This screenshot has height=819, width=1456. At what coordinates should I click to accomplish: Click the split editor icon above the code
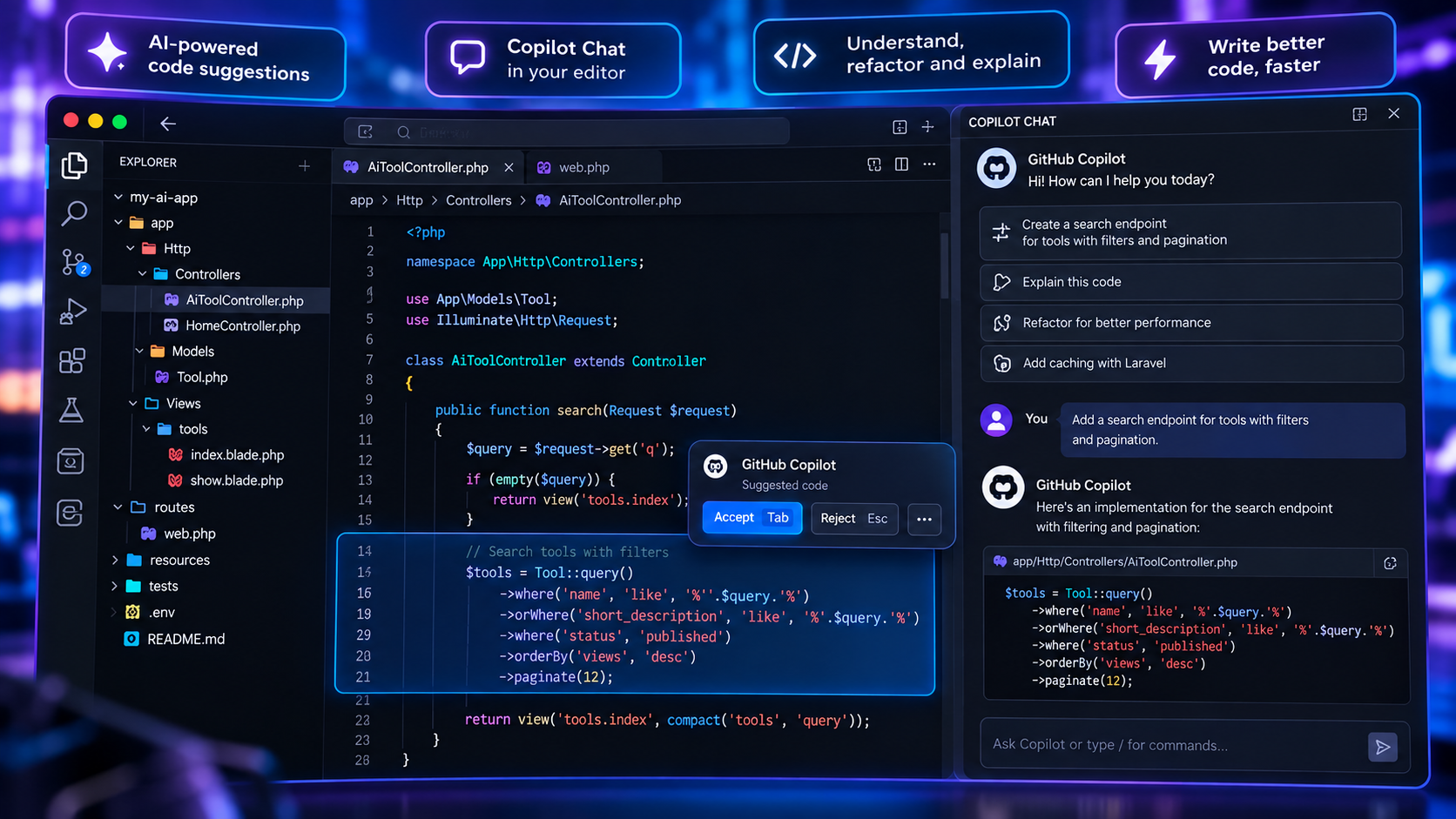click(902, 164)
